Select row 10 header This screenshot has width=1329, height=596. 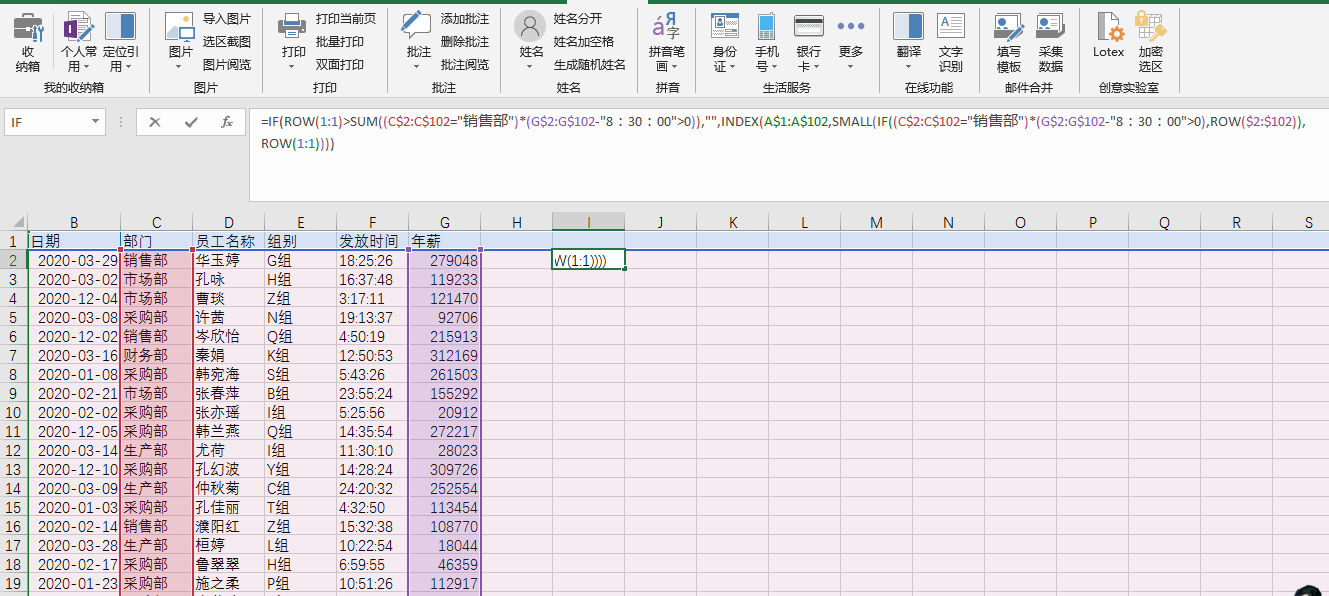pyautogui.click(x=13, y=412)
